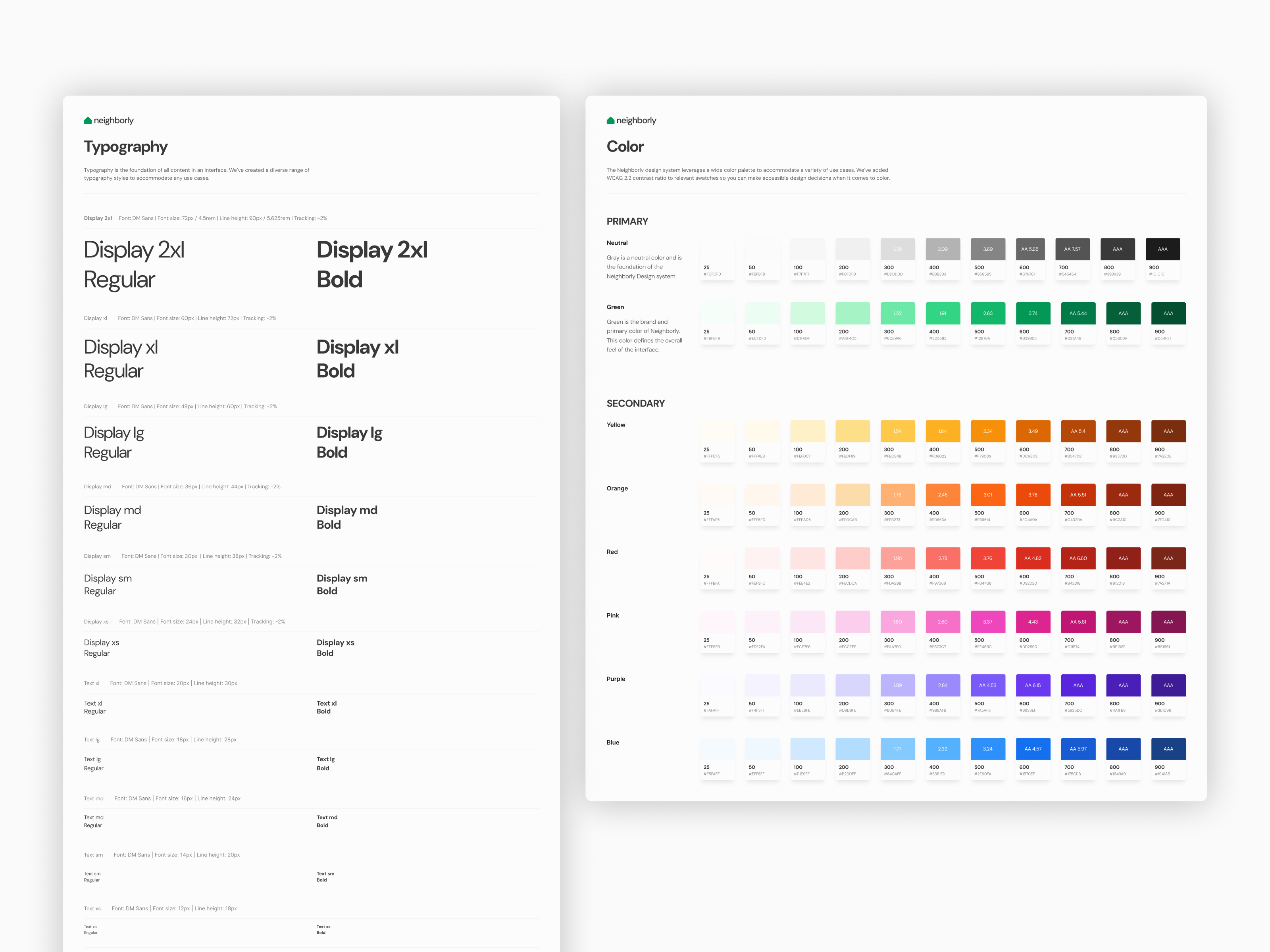Click the Display 2xl Bold sample text
Viewport: 1270px width, 952px height.
click(x=371, y=265)
